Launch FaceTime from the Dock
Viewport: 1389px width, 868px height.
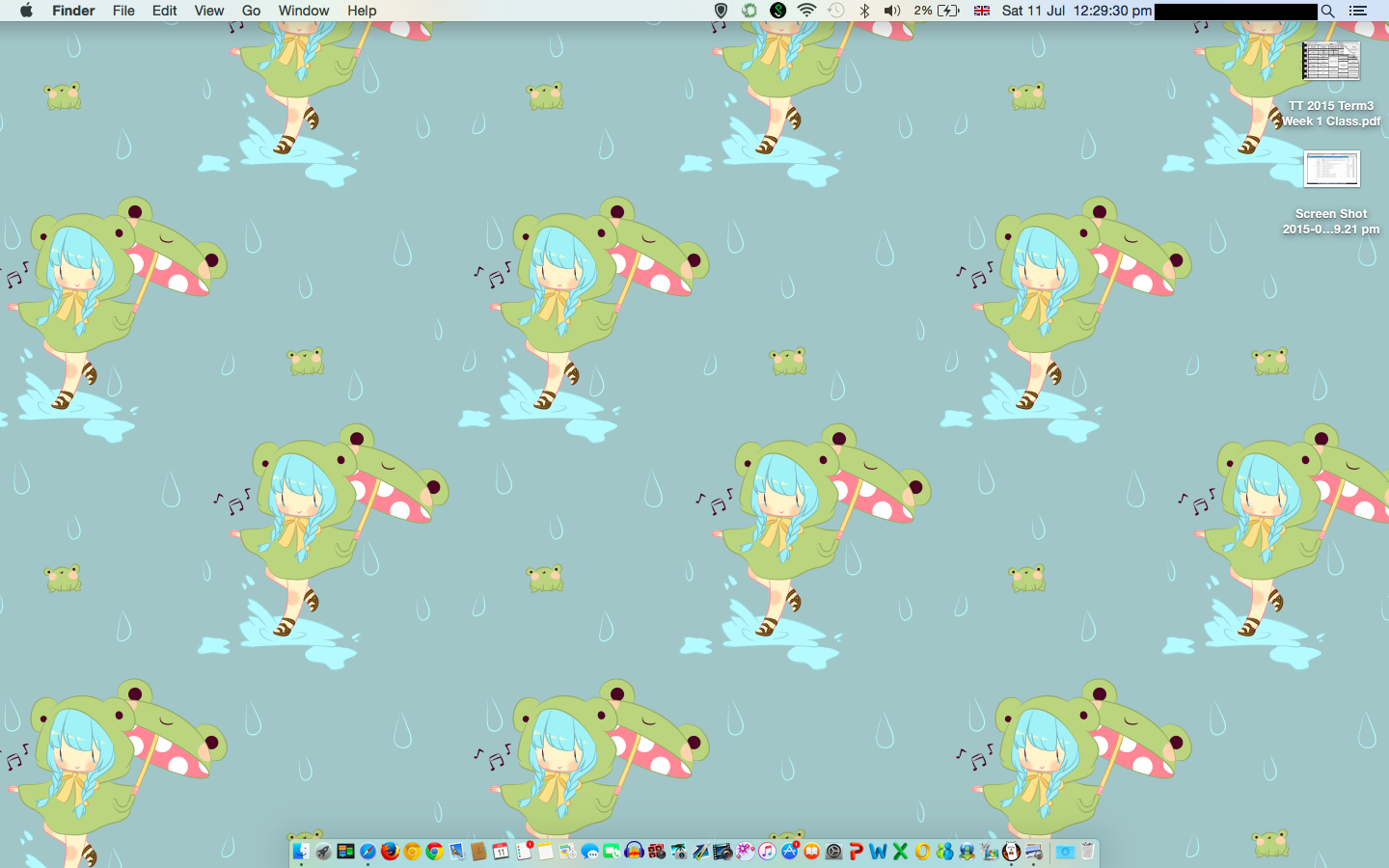(x=612, y=852)
